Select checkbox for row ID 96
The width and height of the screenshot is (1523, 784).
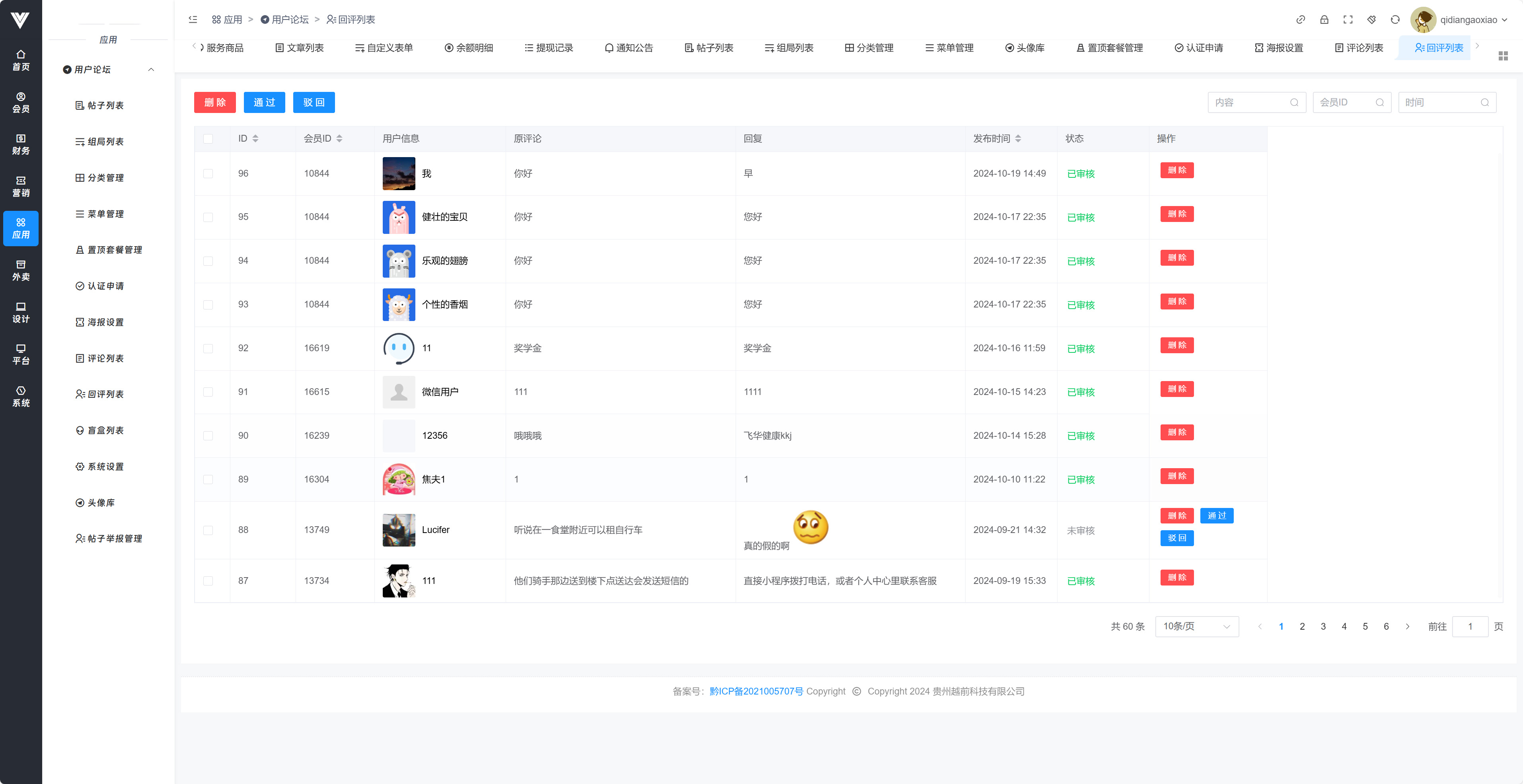point(208,173)
